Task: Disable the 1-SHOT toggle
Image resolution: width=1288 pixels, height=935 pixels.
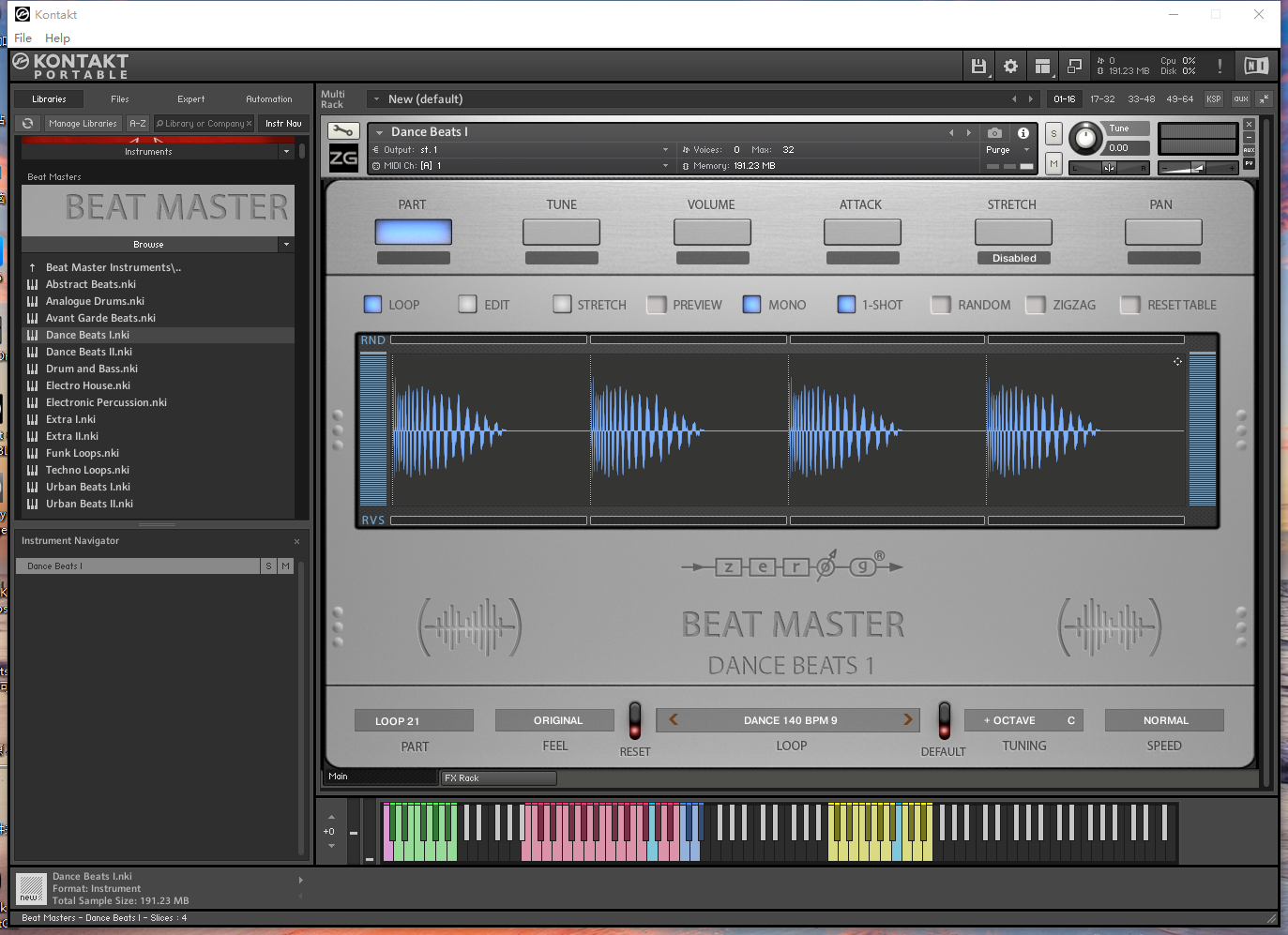Action: tap(846, 304)
